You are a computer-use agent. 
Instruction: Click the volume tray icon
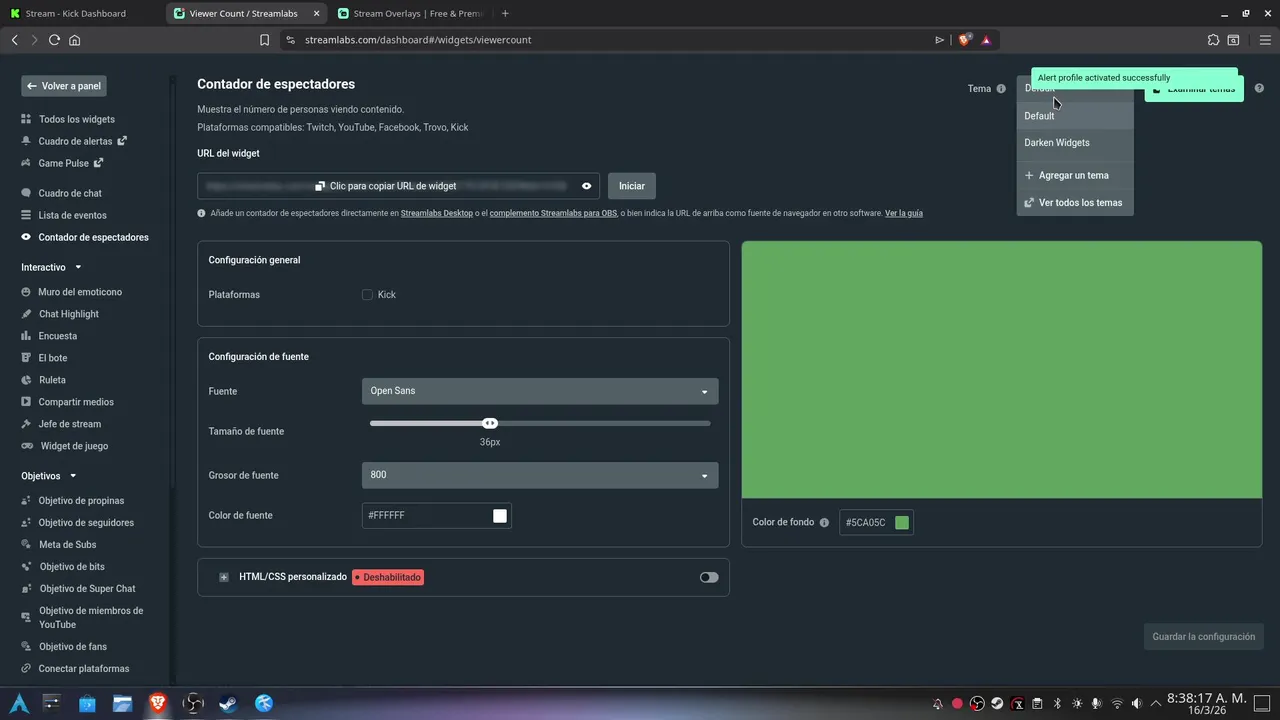(1136, 703)
